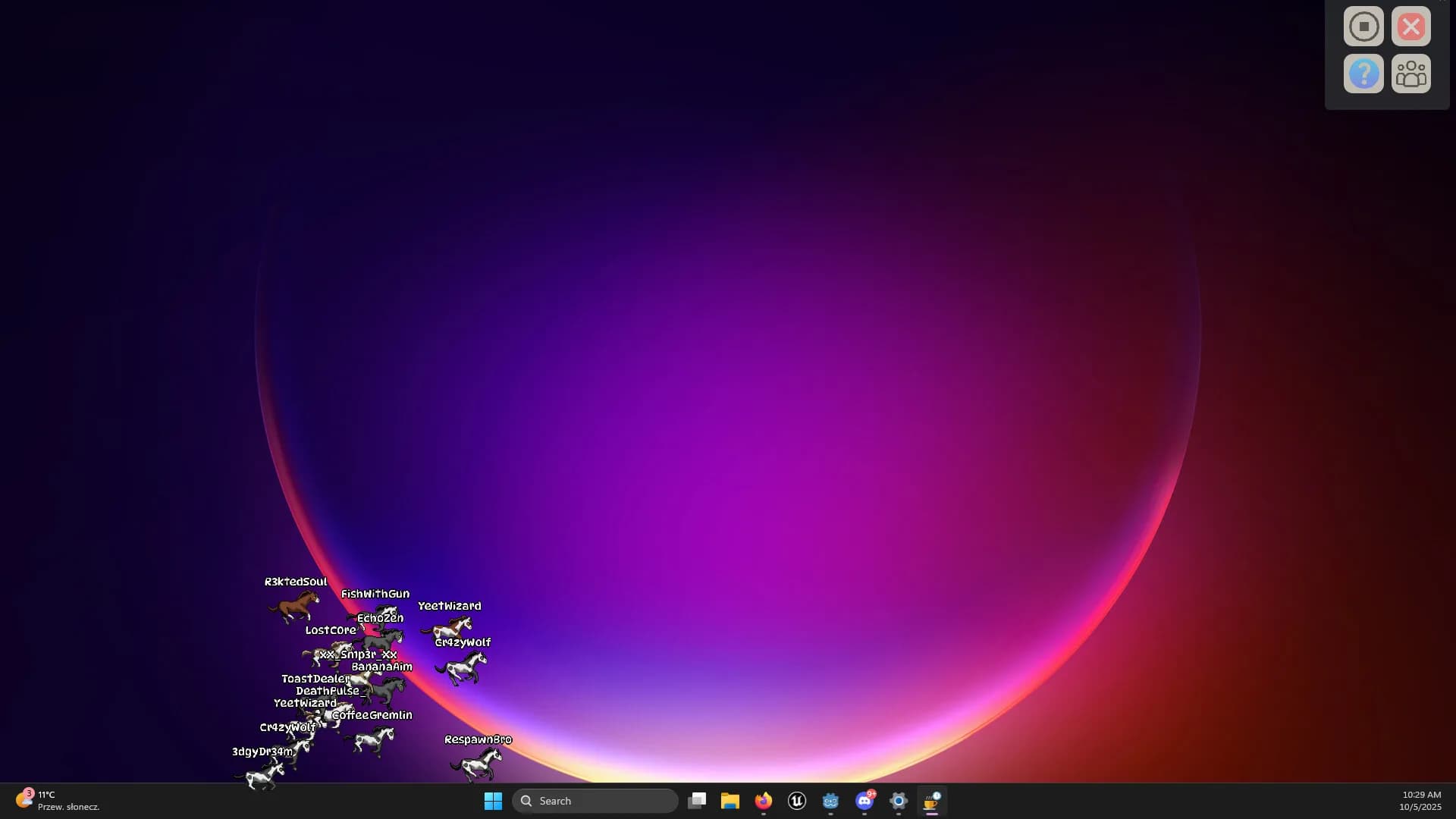Screen dimensions: 1456x819
Task: Select the brown horse under R3ktedSoul
Action: point(294,607)
